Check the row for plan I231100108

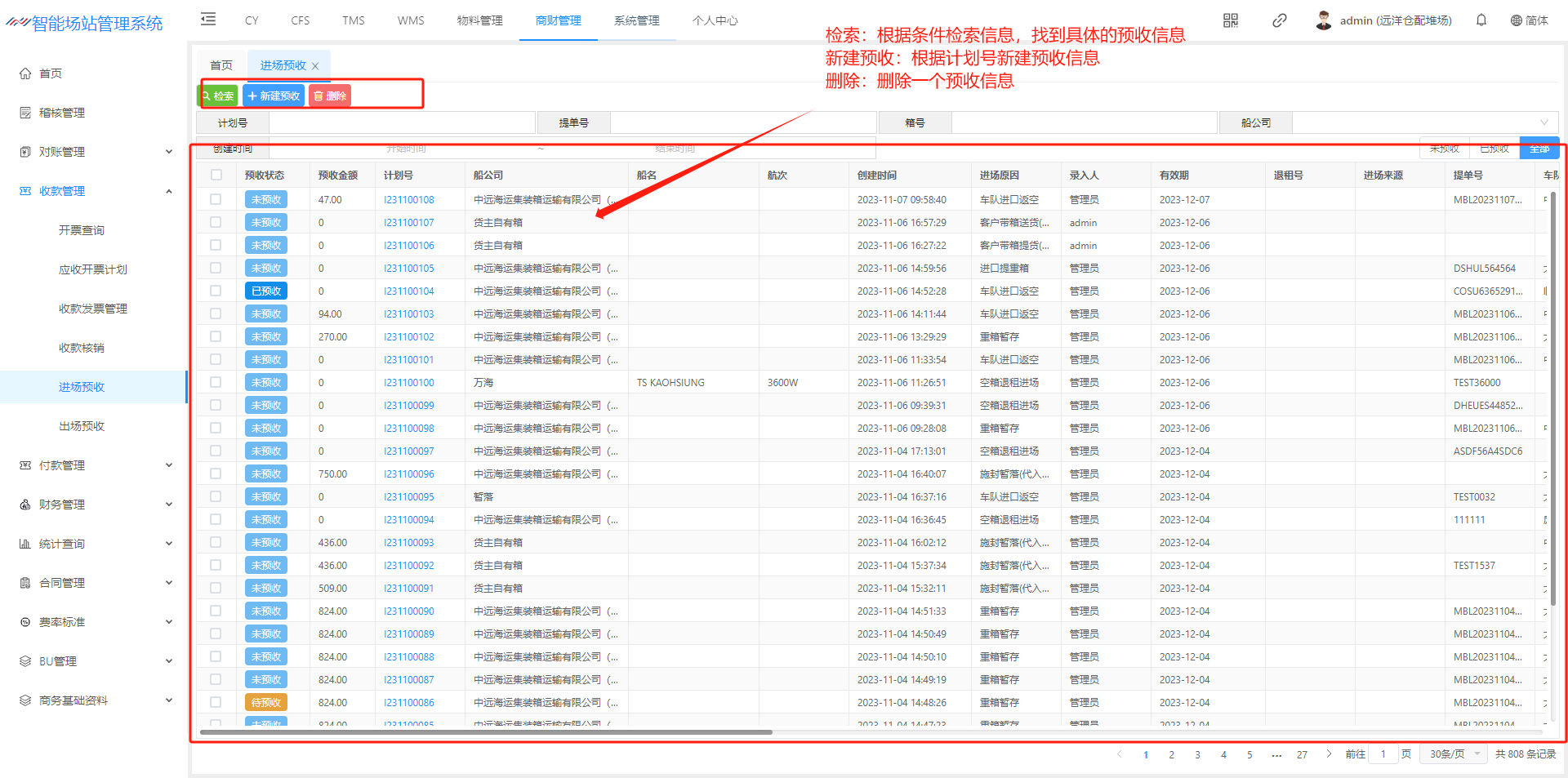point(216,199)
